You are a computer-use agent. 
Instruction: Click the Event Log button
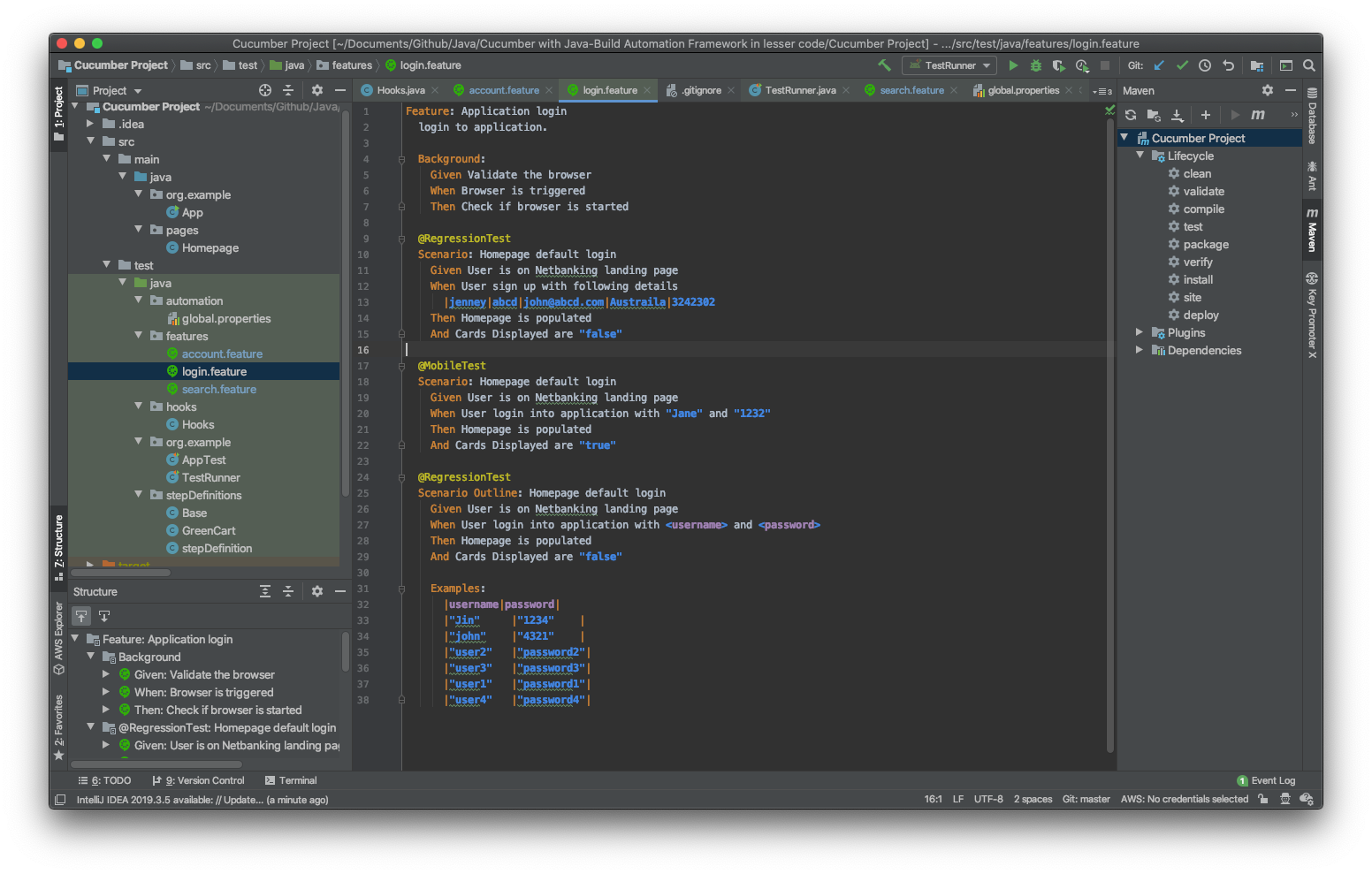1266,780
